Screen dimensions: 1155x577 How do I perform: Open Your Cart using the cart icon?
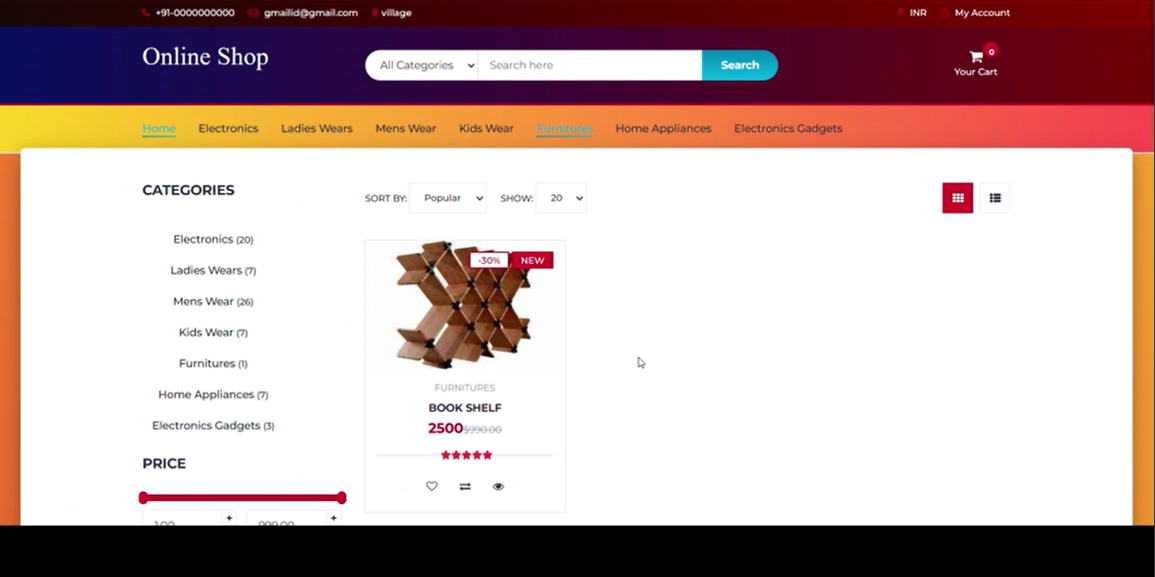point(974,57)
